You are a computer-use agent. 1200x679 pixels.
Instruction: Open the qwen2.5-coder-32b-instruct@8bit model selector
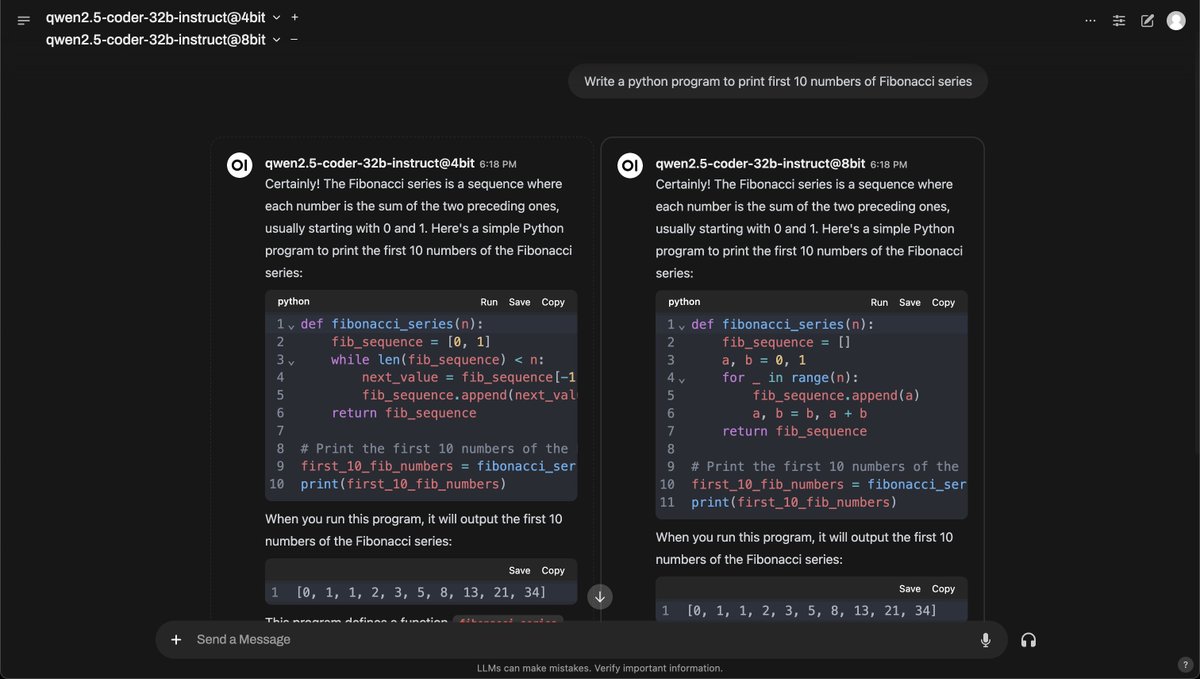(164, 39)
